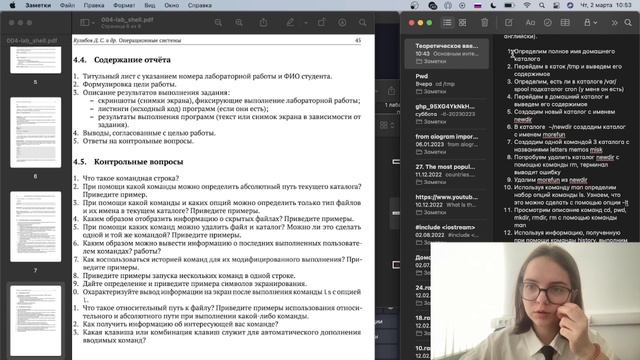Search inside the PDF in Preview
This screenshot has height=360, width=640.
pos(362,23)
